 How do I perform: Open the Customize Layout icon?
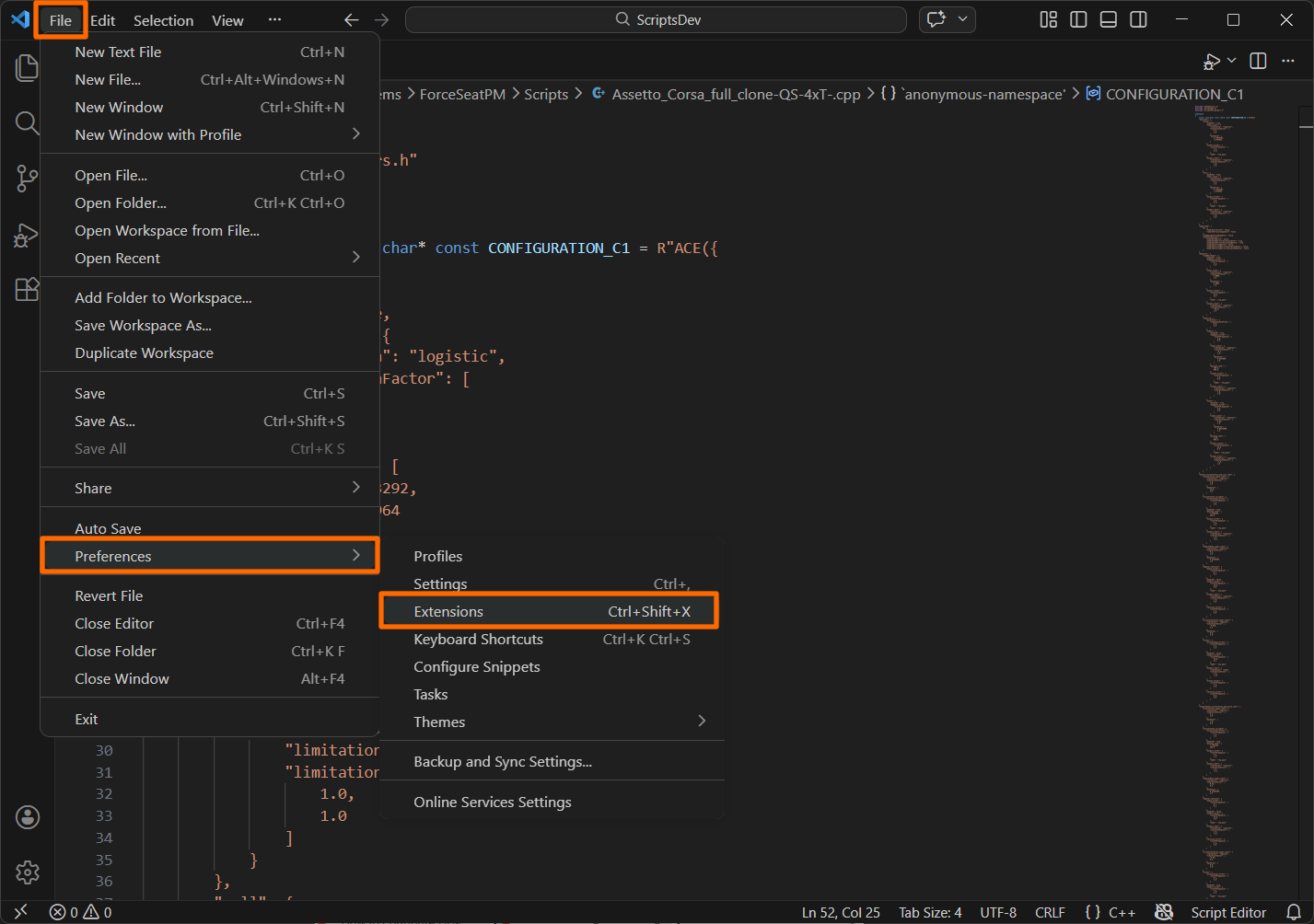pyautogui.click(x=1048, y=19)
